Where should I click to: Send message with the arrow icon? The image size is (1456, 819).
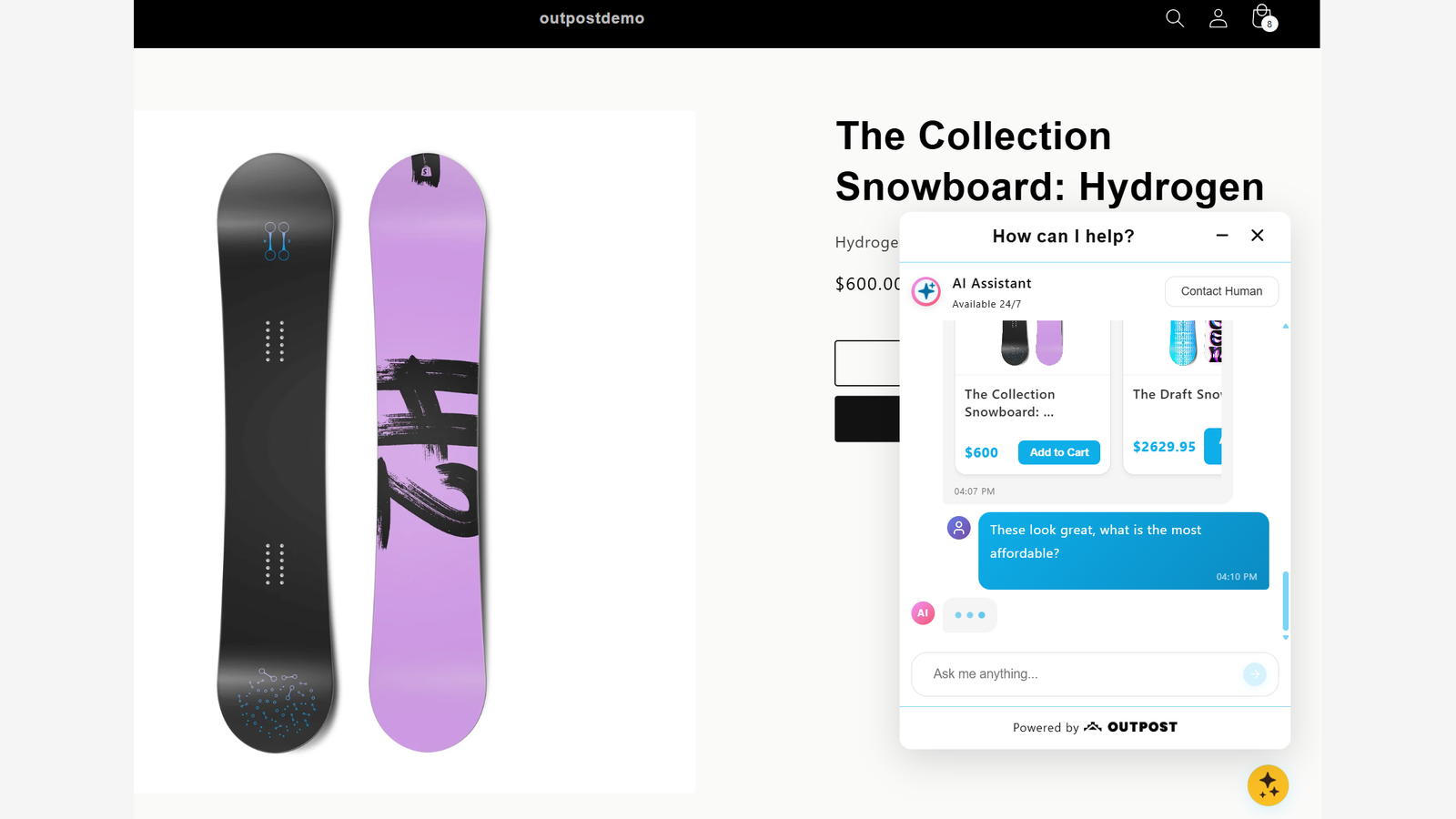click(1255, 674)
